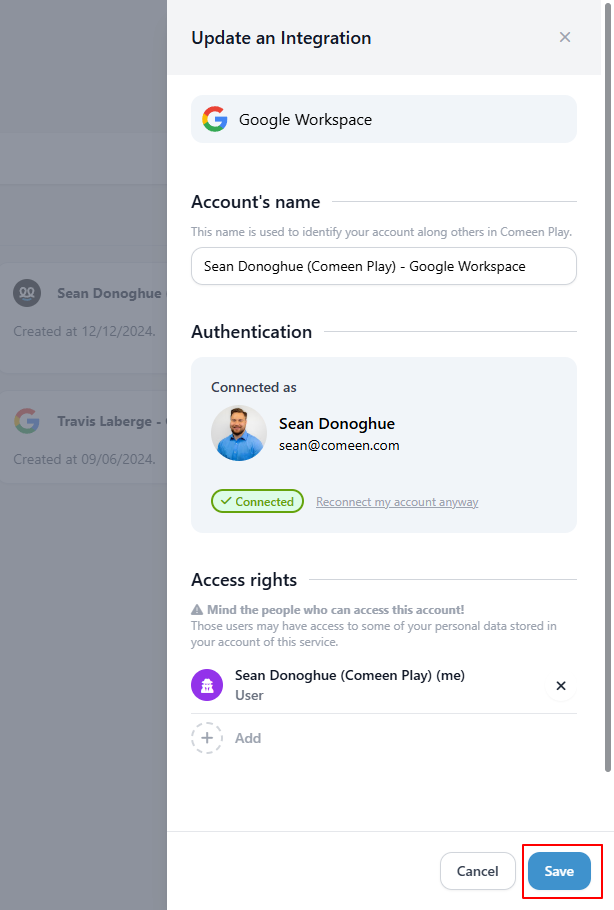Click the sean@comeen.com email text
This screenshot has height=910, width=614.
click(339, 446)
